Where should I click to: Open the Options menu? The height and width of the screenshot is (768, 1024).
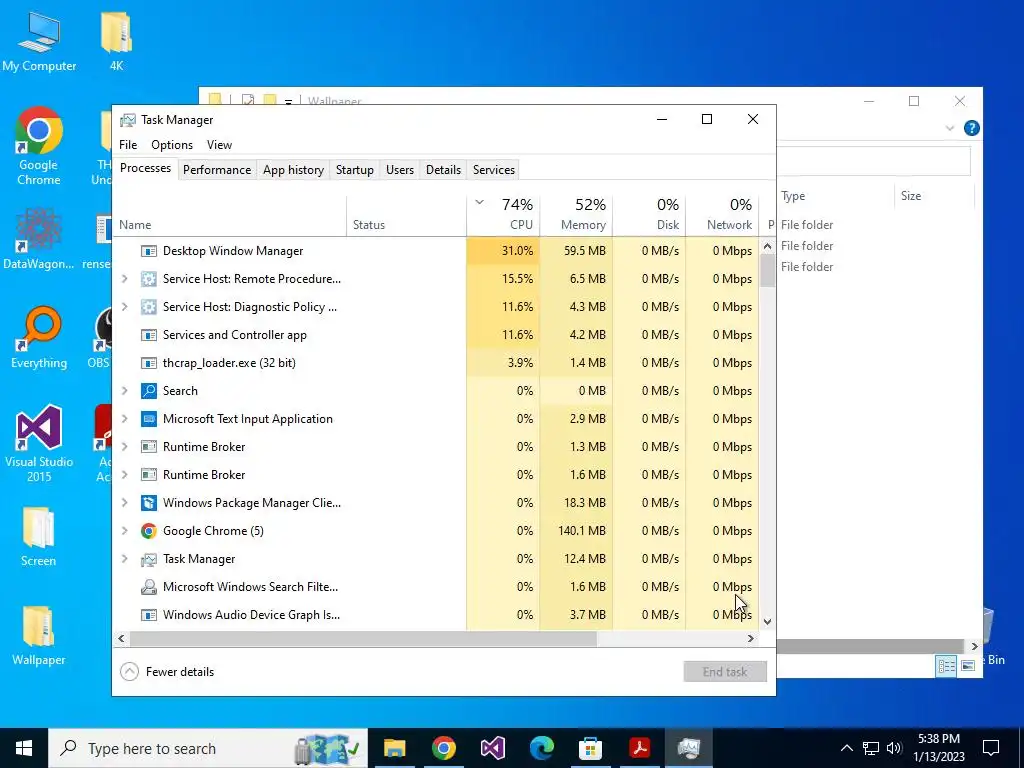pyautogui.click(x=172, y=145)
